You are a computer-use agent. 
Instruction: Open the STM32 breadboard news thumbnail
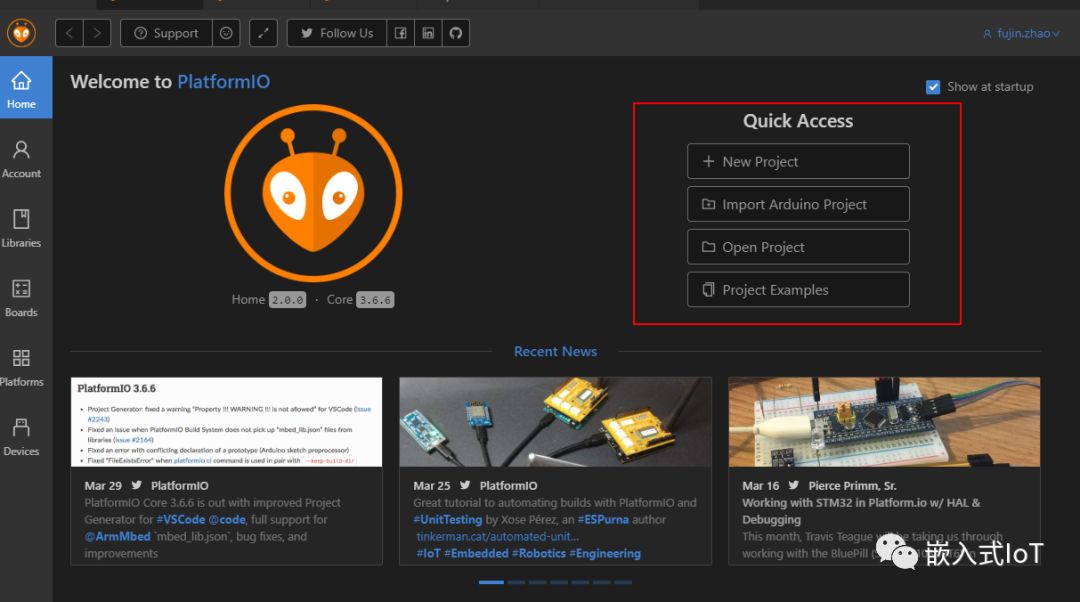coord(884,421)
